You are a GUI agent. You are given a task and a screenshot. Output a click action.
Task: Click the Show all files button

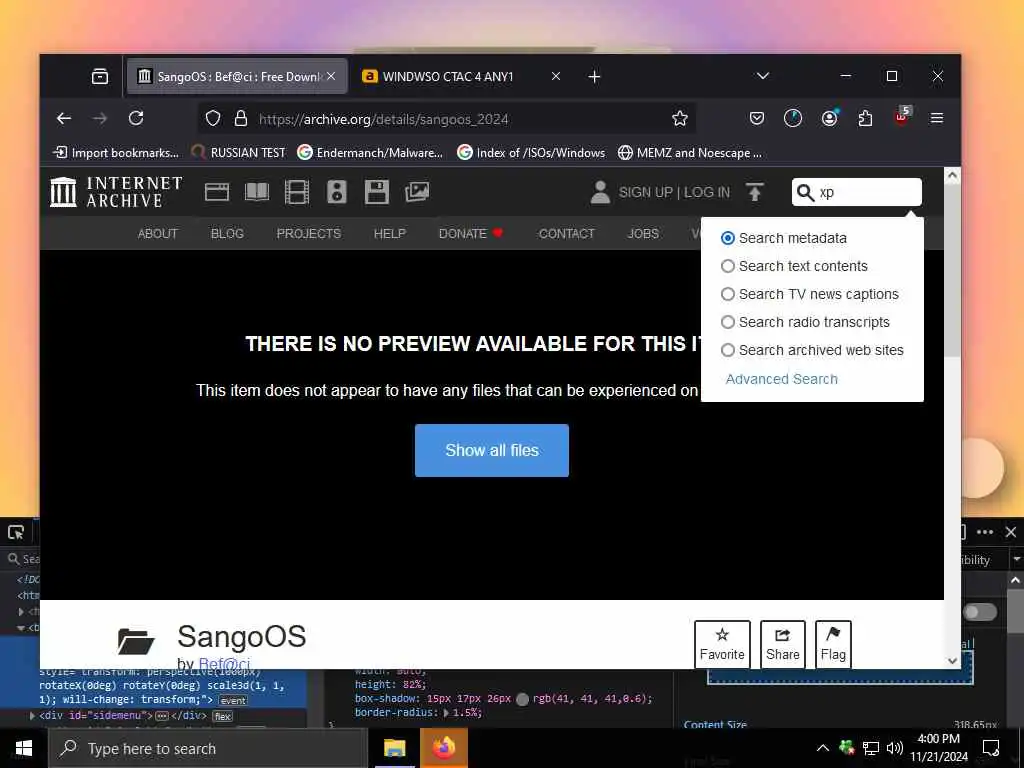[x=492, y=450]
